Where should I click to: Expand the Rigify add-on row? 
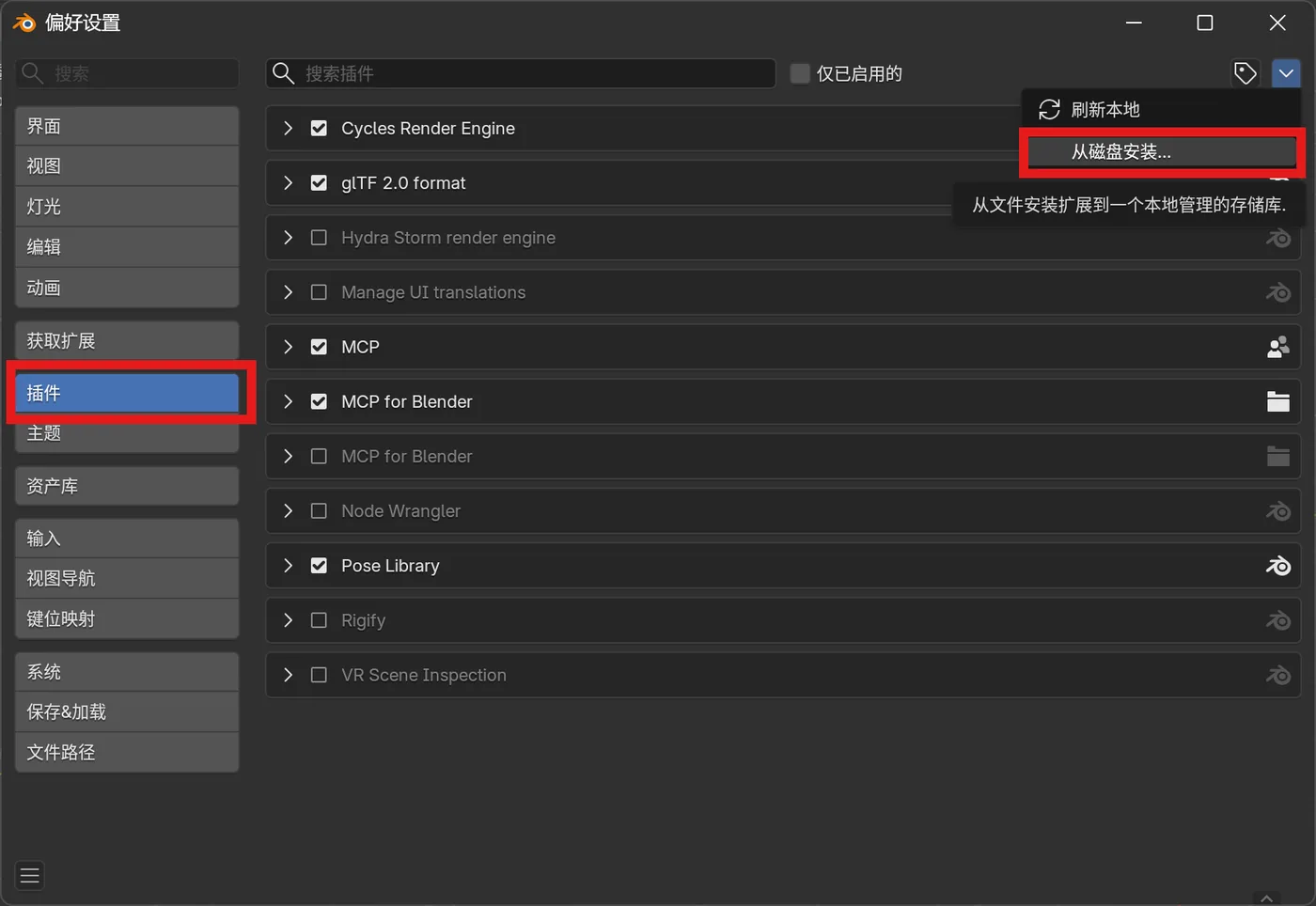(289, 620)
